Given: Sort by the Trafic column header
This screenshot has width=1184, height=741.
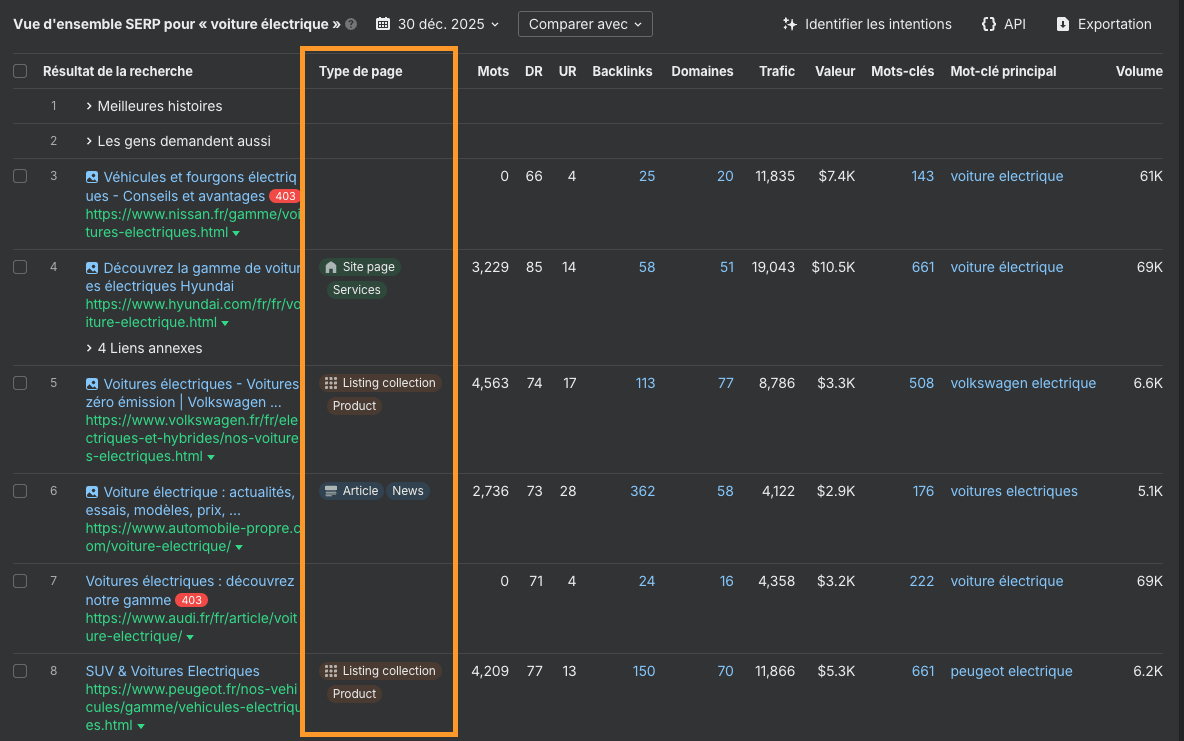Looking at the screenshot, I should (x=777, y=71).
